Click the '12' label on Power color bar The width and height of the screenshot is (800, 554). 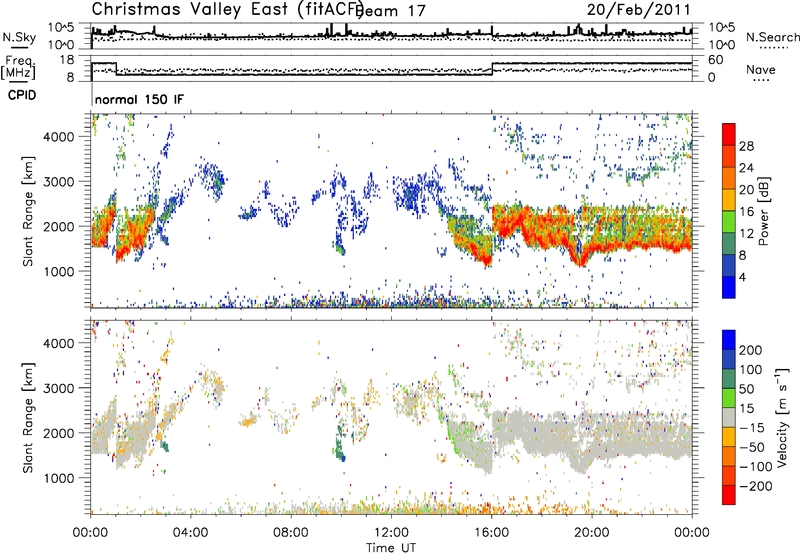[x=746, y=234]
